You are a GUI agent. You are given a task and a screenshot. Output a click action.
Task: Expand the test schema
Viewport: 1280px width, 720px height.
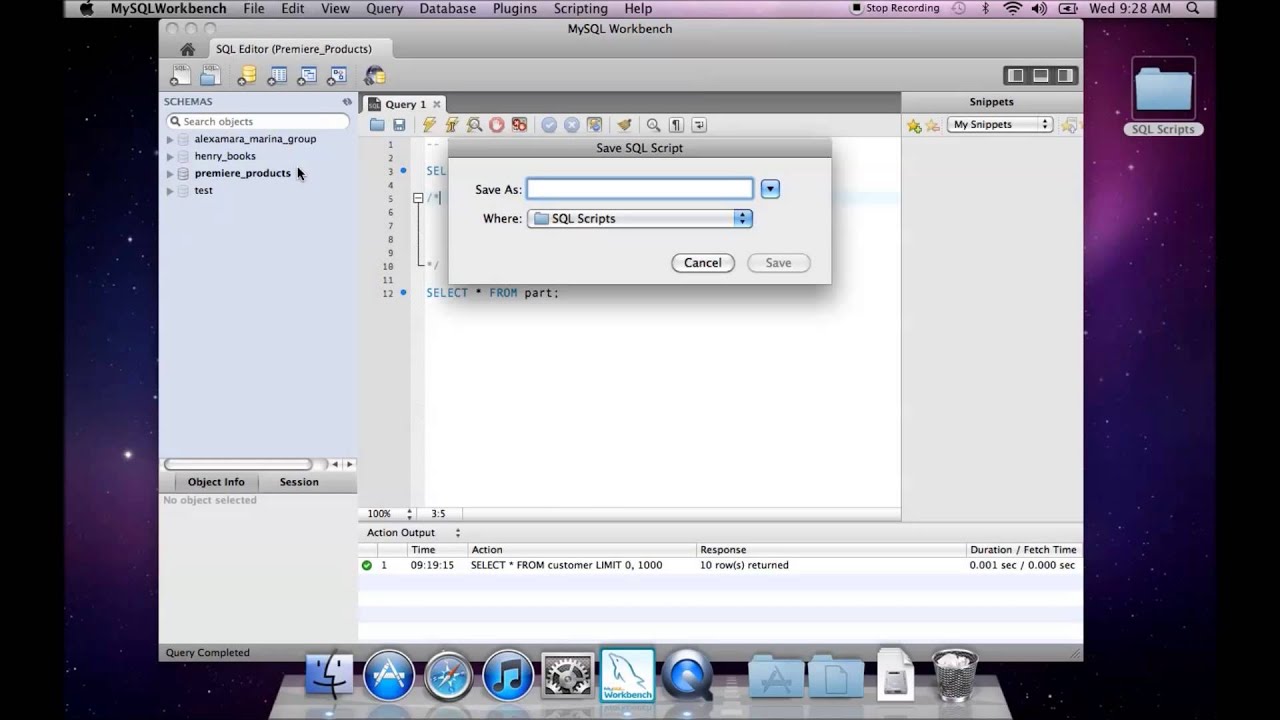(x=170, y=190)
